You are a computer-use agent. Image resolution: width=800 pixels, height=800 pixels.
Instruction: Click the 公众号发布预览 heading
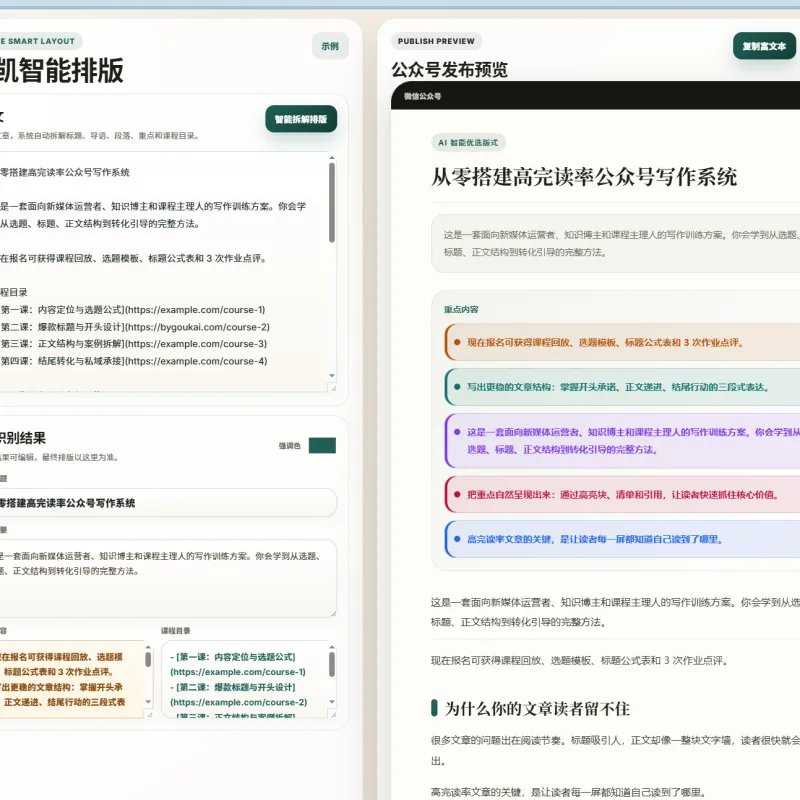pos(449,70)
